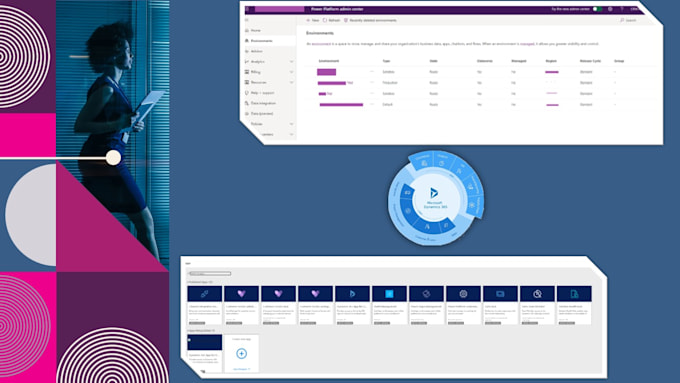680x383 pixels.
Task: Click the 'environment' link in the description text
Action: (x=321, y=44)
